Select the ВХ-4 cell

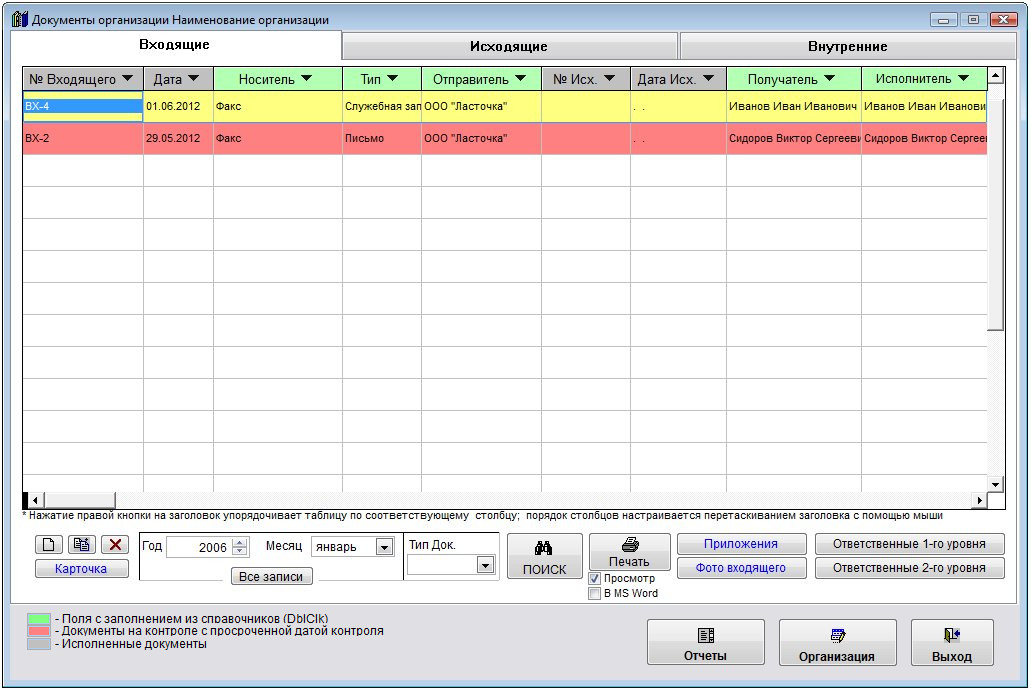[x=83, y=107]
